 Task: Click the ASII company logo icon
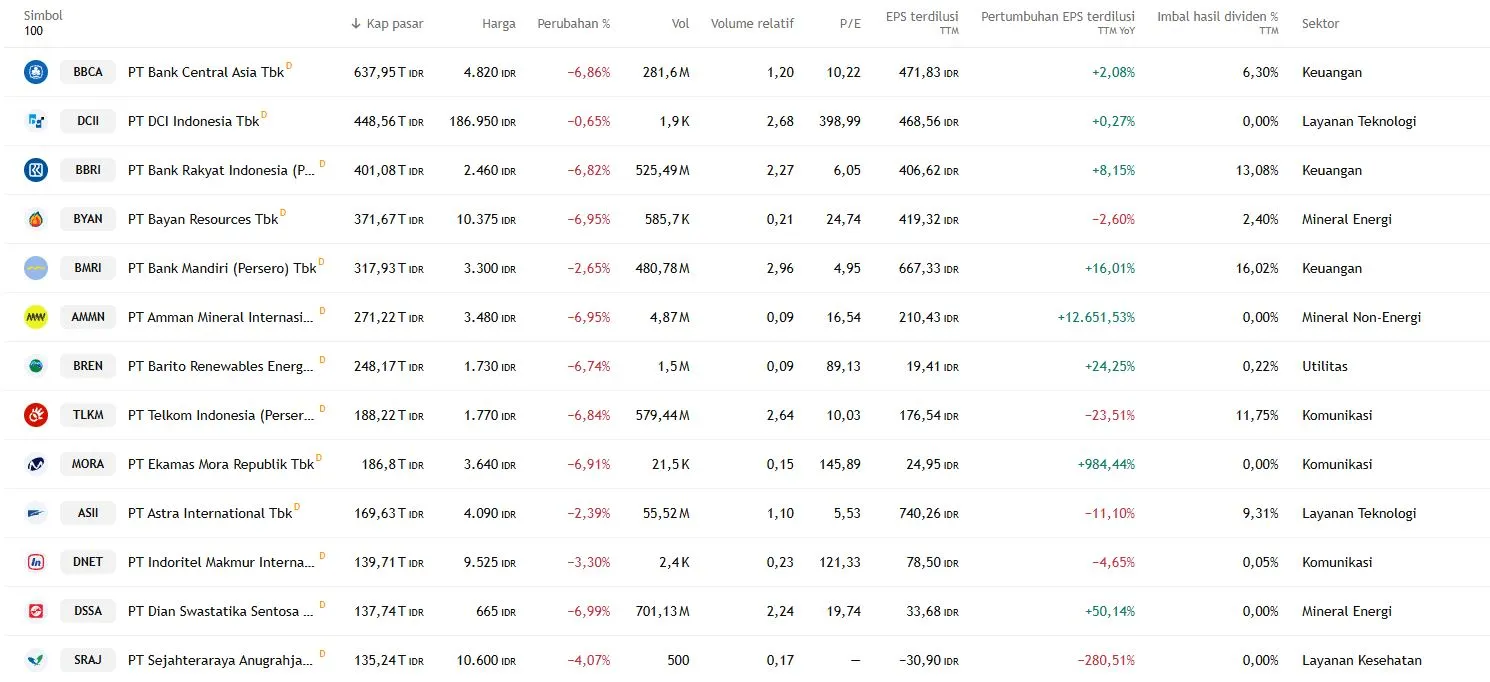coord(36,513)
